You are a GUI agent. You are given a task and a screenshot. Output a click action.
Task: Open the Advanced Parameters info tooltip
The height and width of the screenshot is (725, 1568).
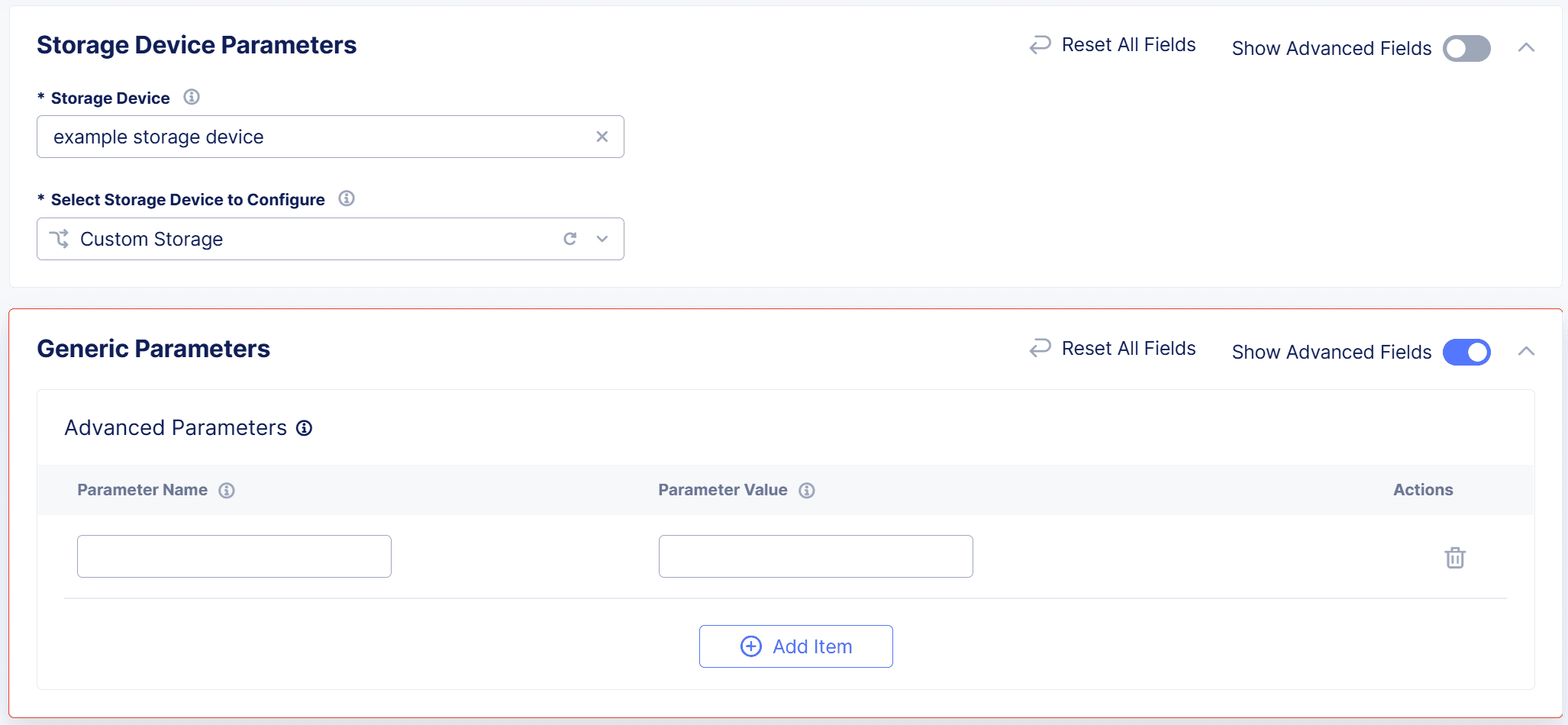pos(304,428)
